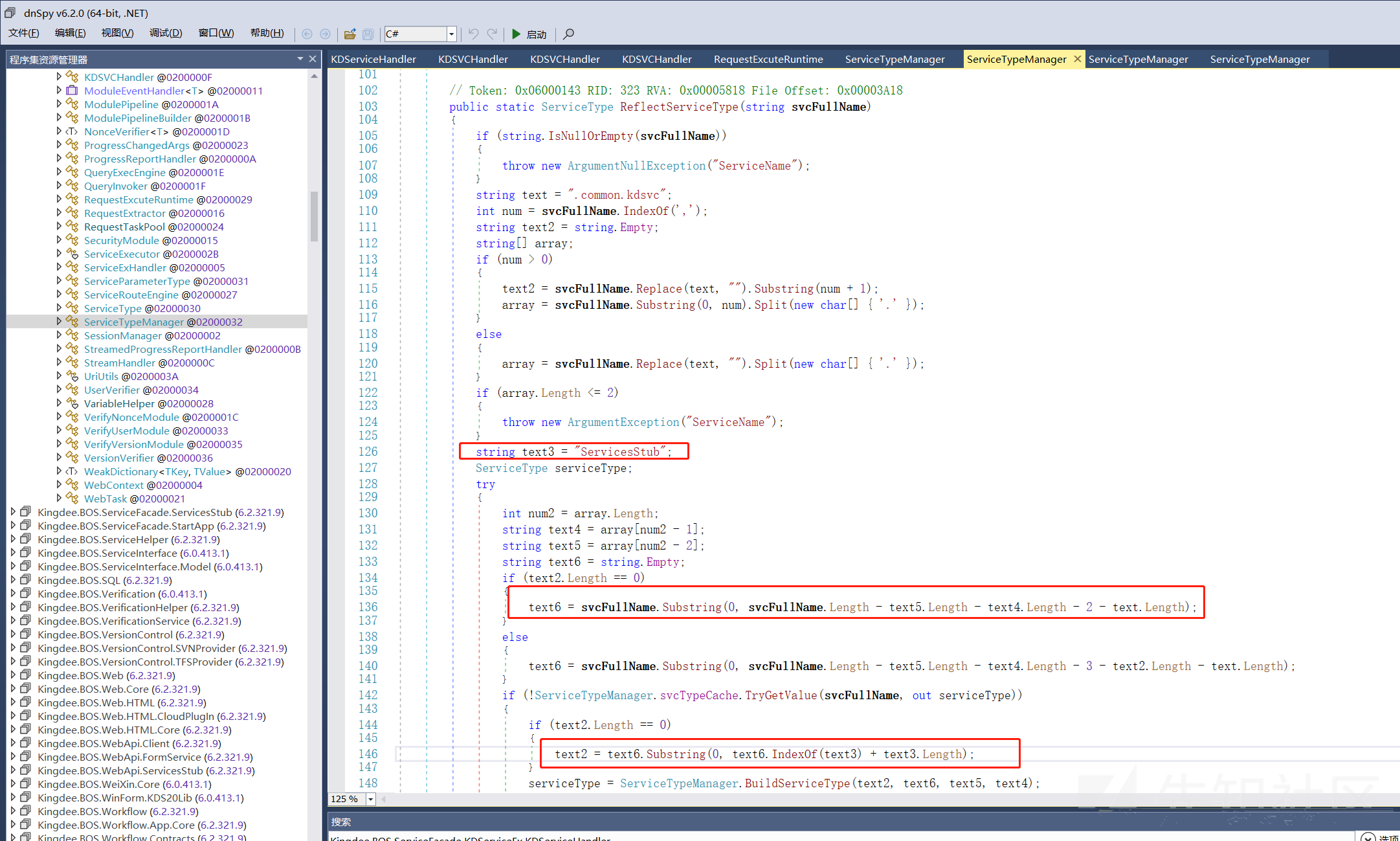Open the assembly explorer panel options arrow
1400x841 pixels.
tap(300, 59)
